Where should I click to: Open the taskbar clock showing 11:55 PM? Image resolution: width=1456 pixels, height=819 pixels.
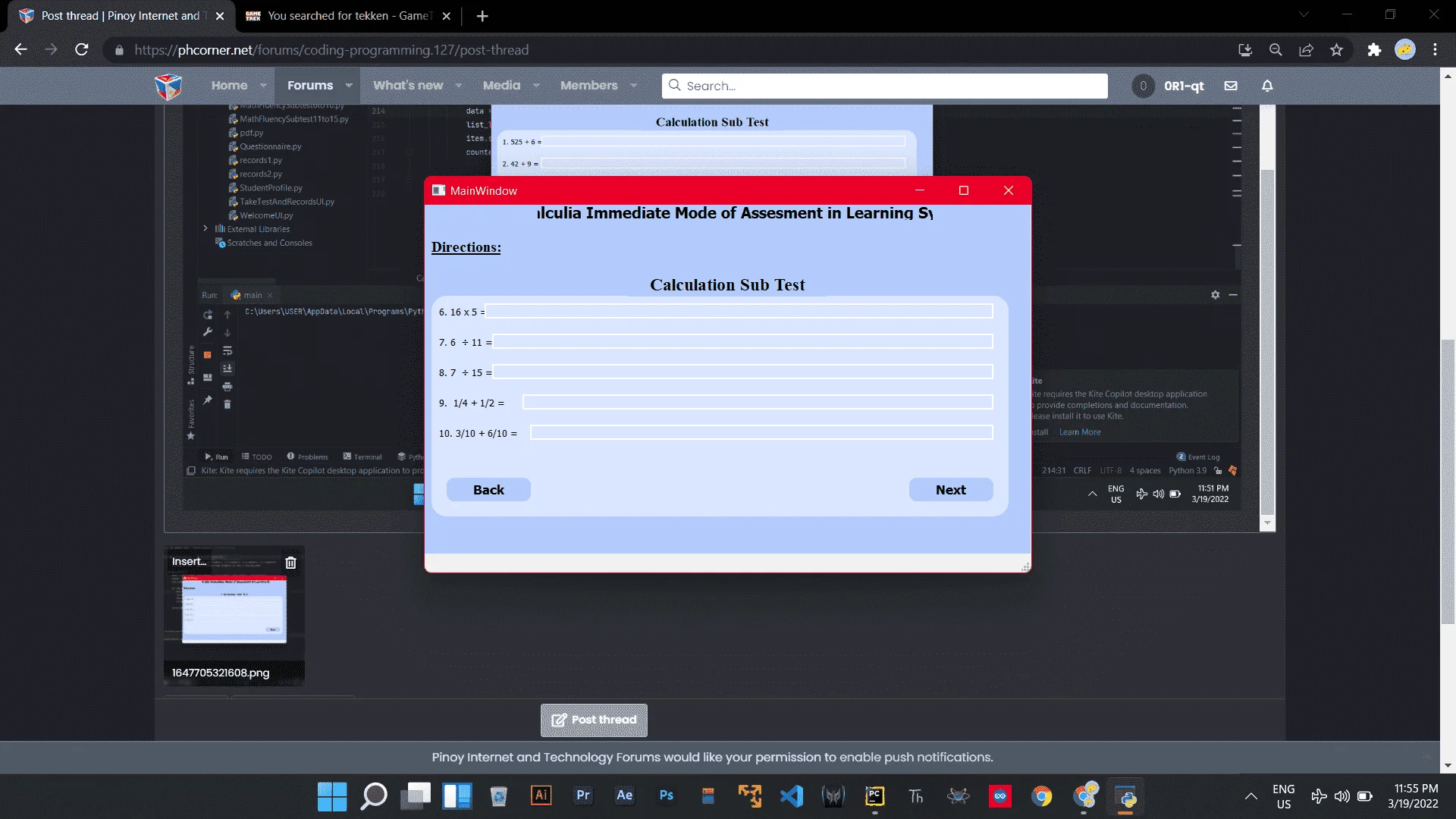pos(1413,796)
